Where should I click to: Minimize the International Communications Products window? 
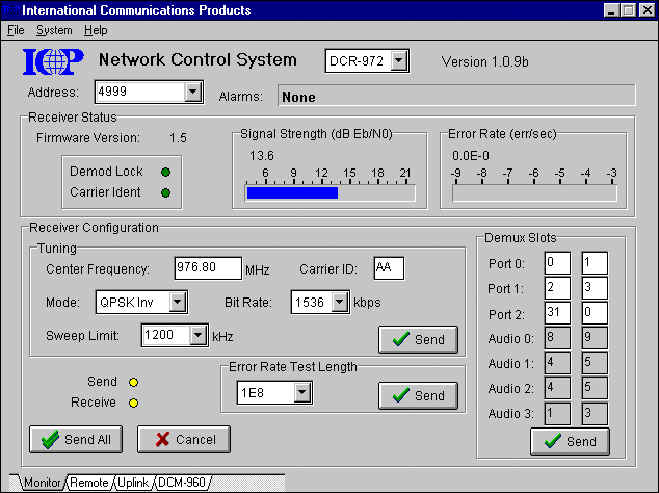point(611,10)
